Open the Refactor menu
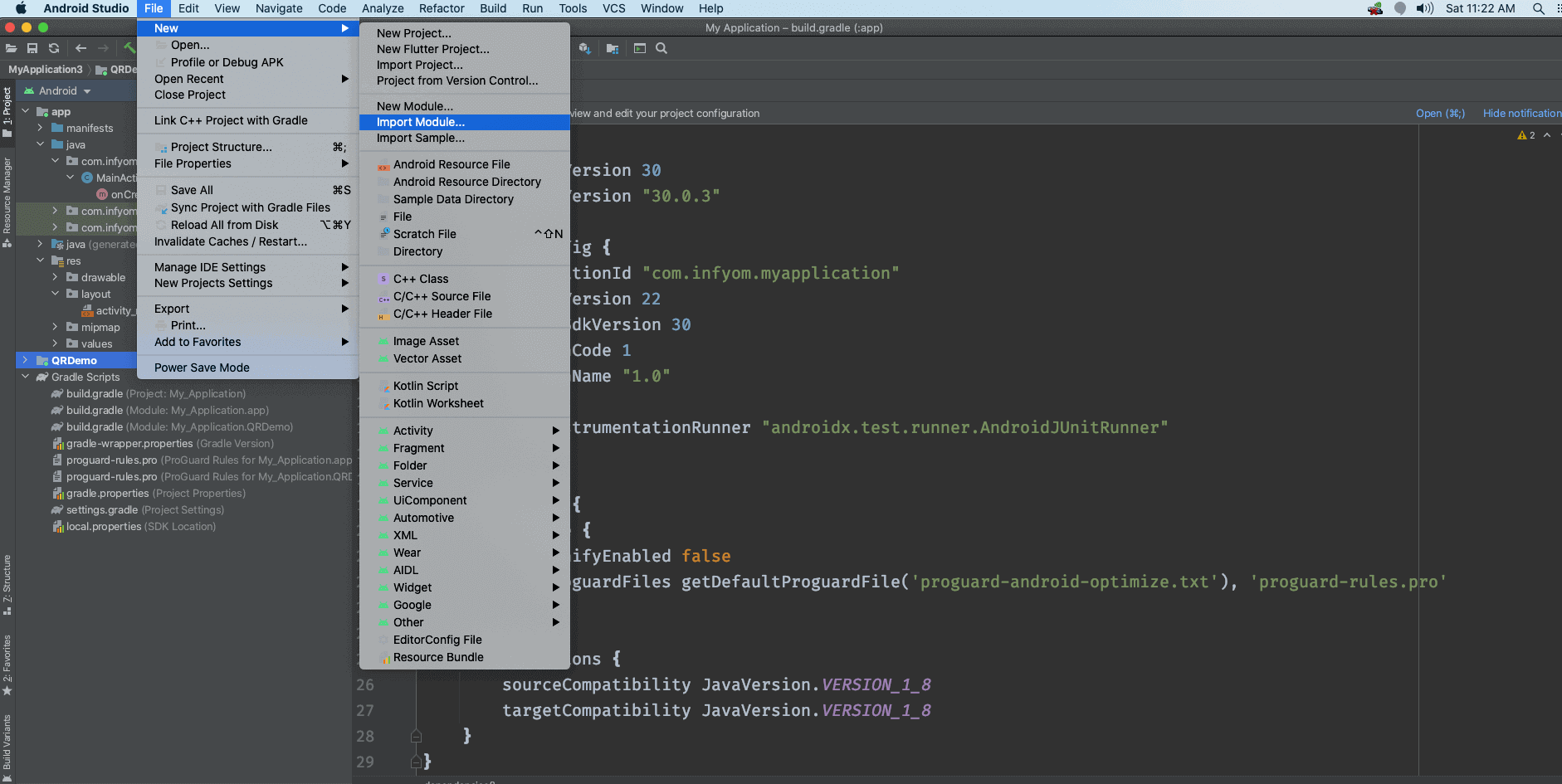Viewport: 1562px width, 784px height. click(442, 8)
